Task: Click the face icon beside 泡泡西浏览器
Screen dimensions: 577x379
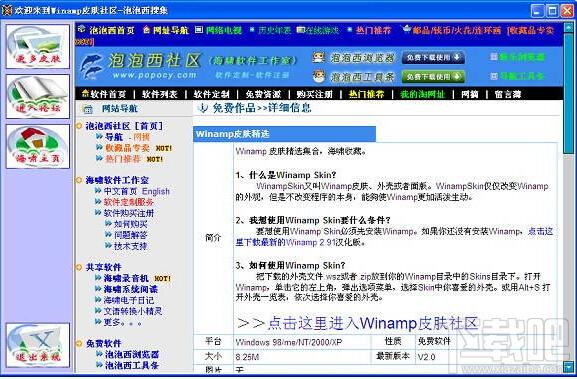Action: 319,57
